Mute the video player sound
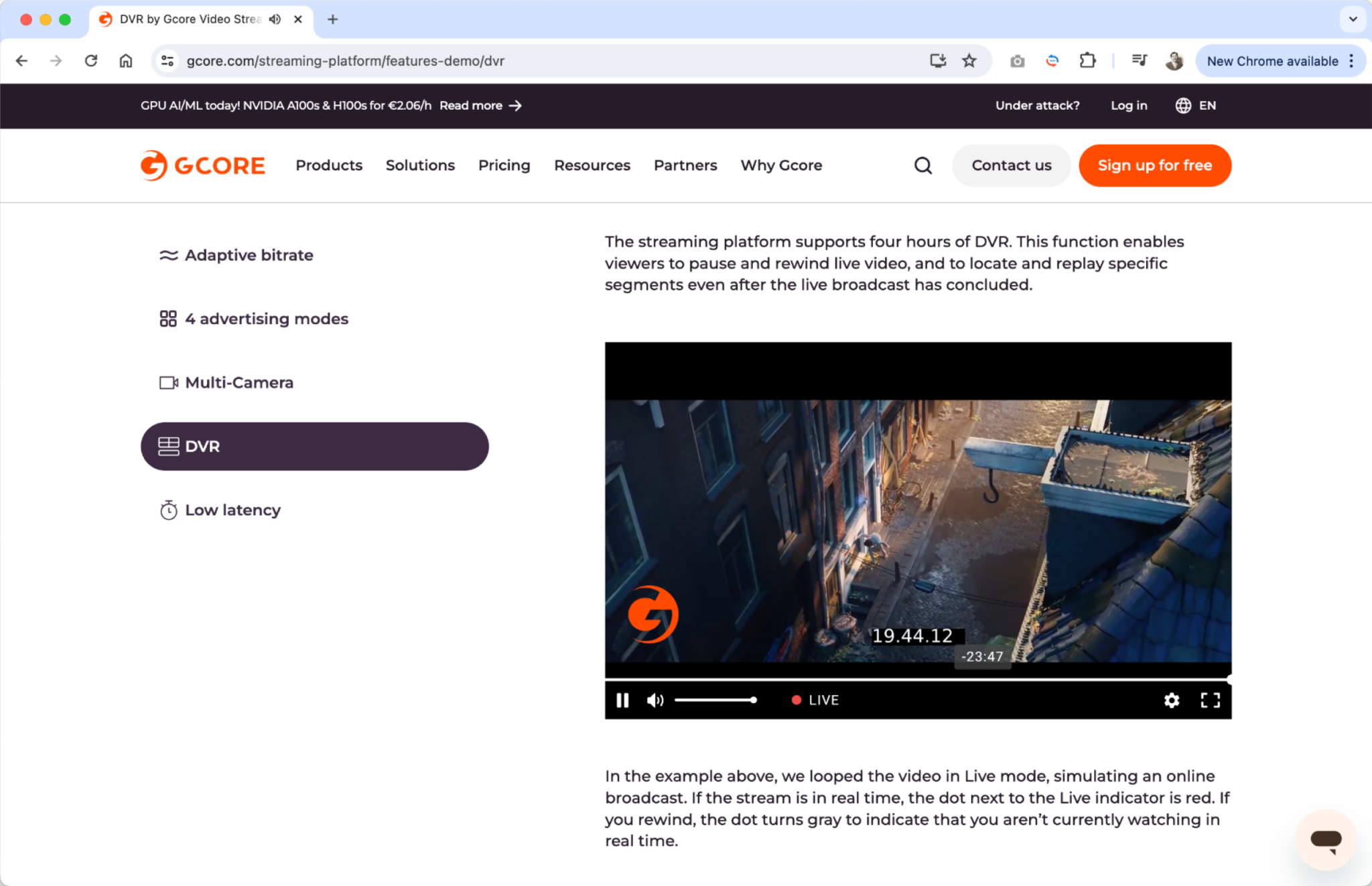Image resolution: width=1372 pixels, height=886 pixels. click(x=655, y=700)
